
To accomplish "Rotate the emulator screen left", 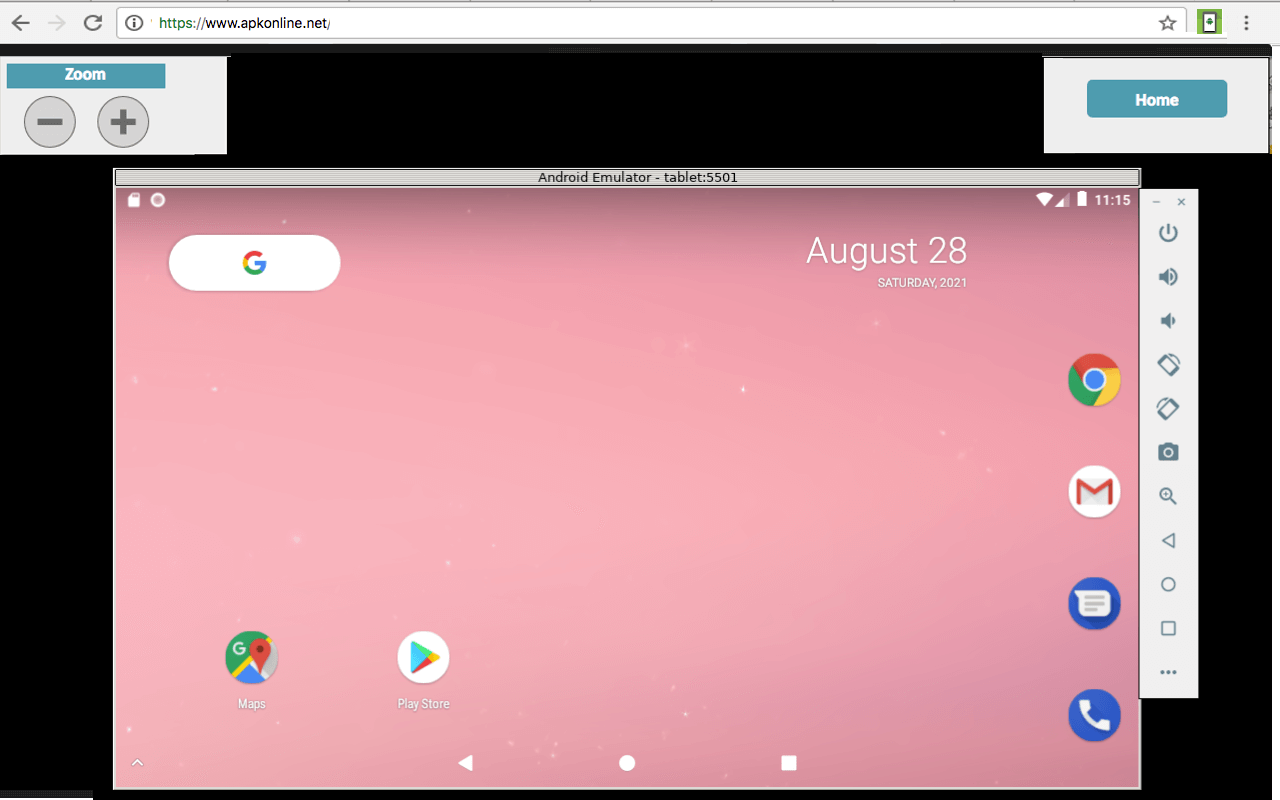I will coord(1168,365).
